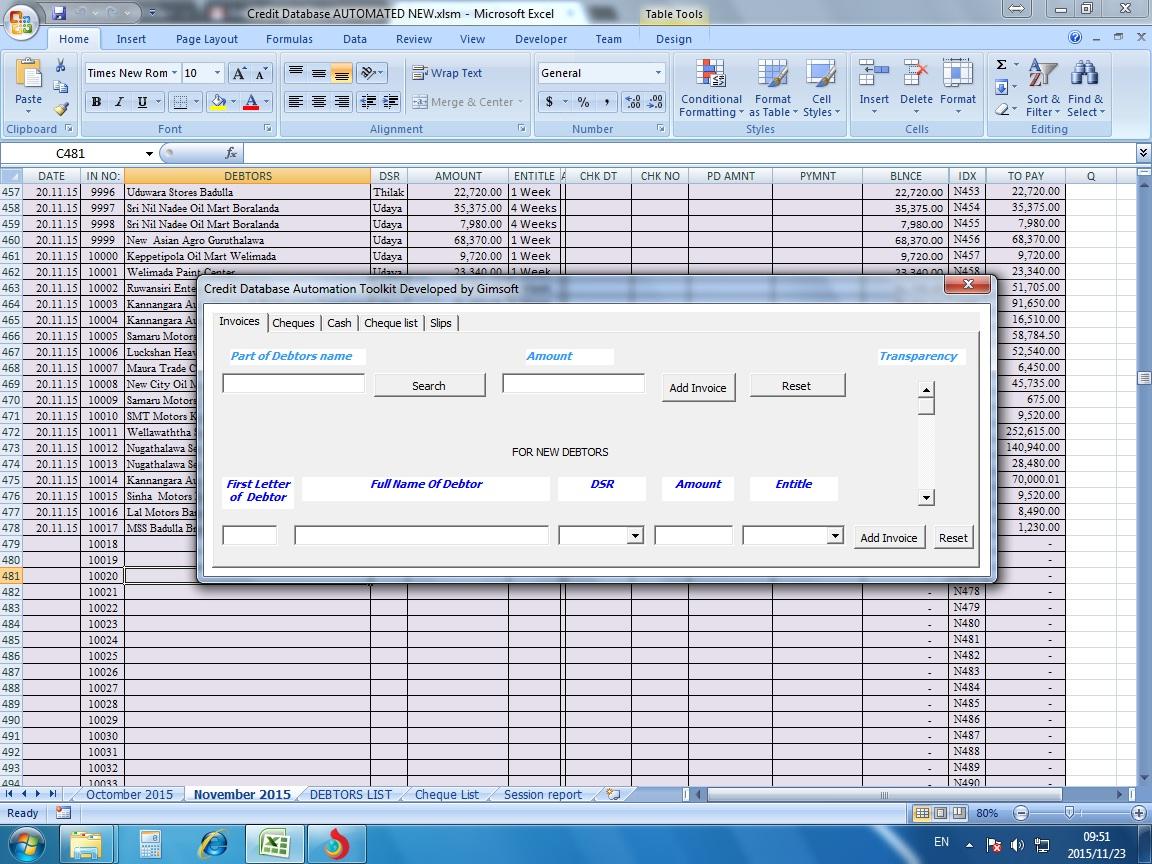1152x864 pixels.
Task: Open the Cheques tab in the toolkit form
Action: [x=293, y=322]
